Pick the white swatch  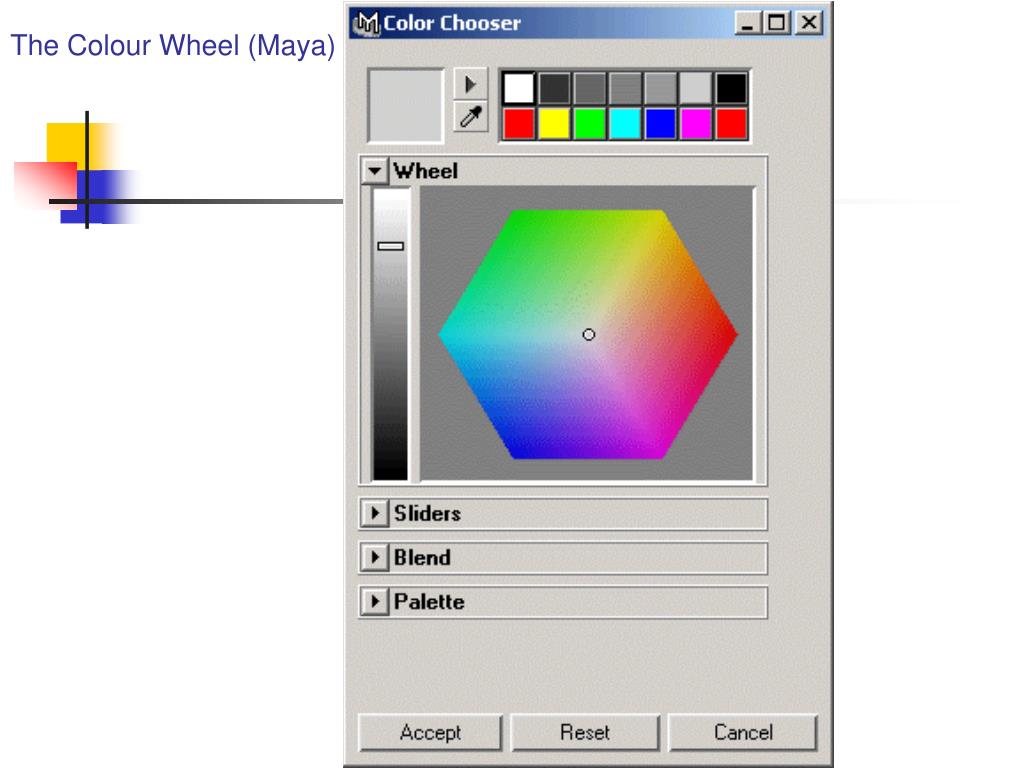[519, 88]
